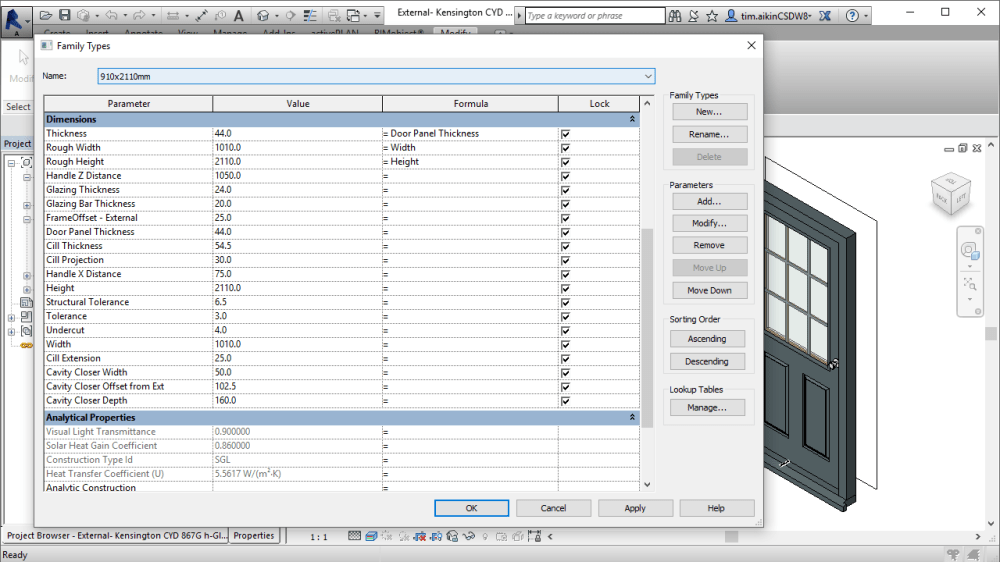Screen dimensions: 1000x562
Task: Switch to the Properties tab at bottom
Action: click(x=254, y=536)
